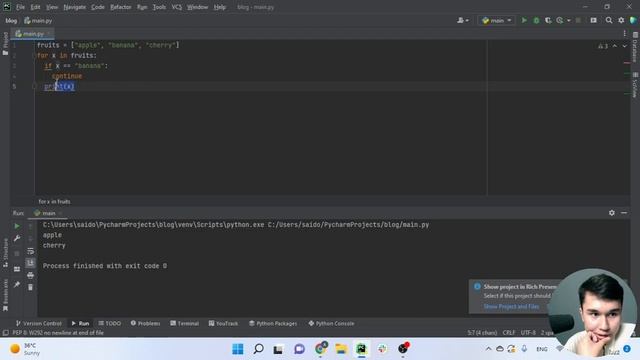
Task: Open Terminal tool window
Action: [x=184, y=323]
